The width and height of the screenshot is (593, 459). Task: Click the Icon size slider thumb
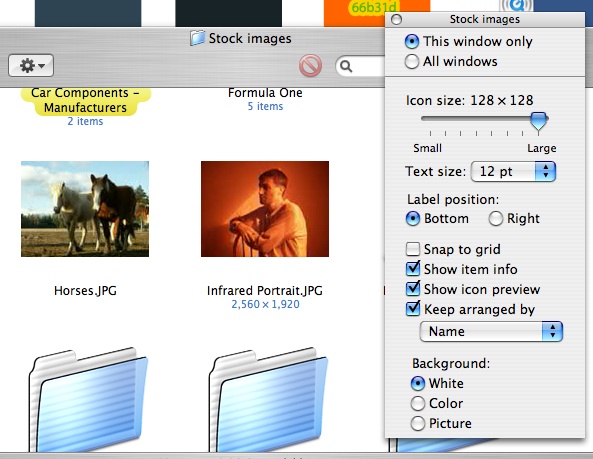538,121
